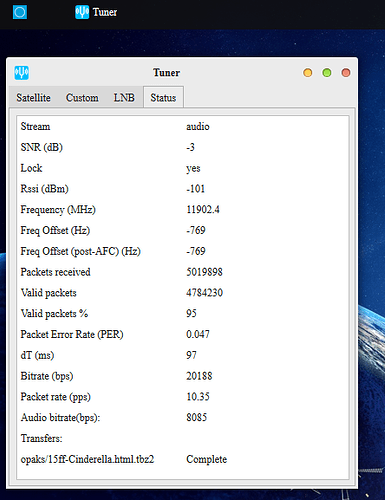Click the yellow minimize window button
The height and width of the screenshot is (500, 385).
308,73
